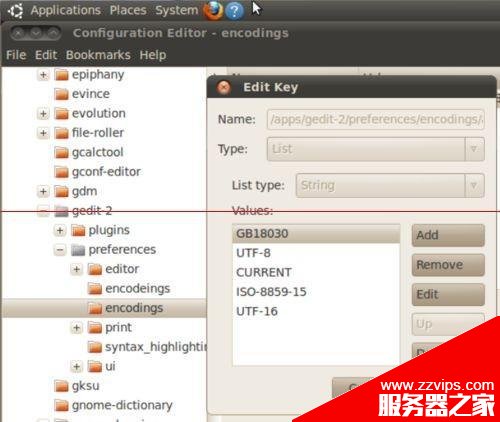Open the Applications panel menu
This screenshot has height=422, width=500.
point(66,10)
